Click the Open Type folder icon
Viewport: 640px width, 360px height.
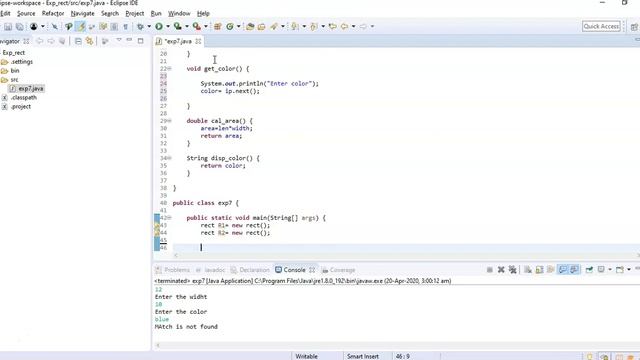coord(250,27)
